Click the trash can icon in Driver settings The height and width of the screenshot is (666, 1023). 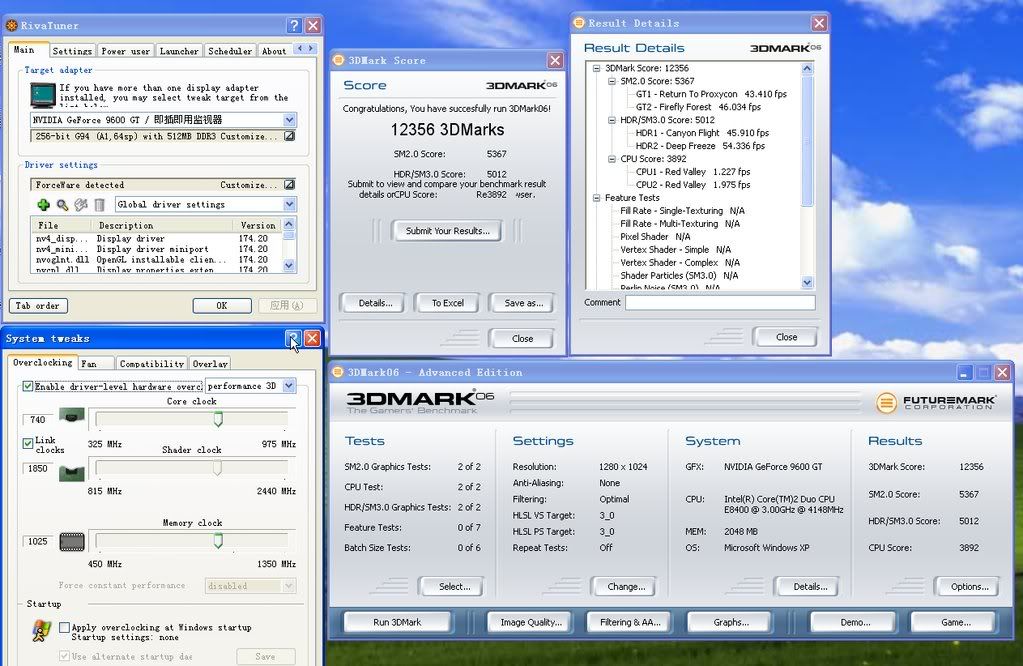click(99, 205)
